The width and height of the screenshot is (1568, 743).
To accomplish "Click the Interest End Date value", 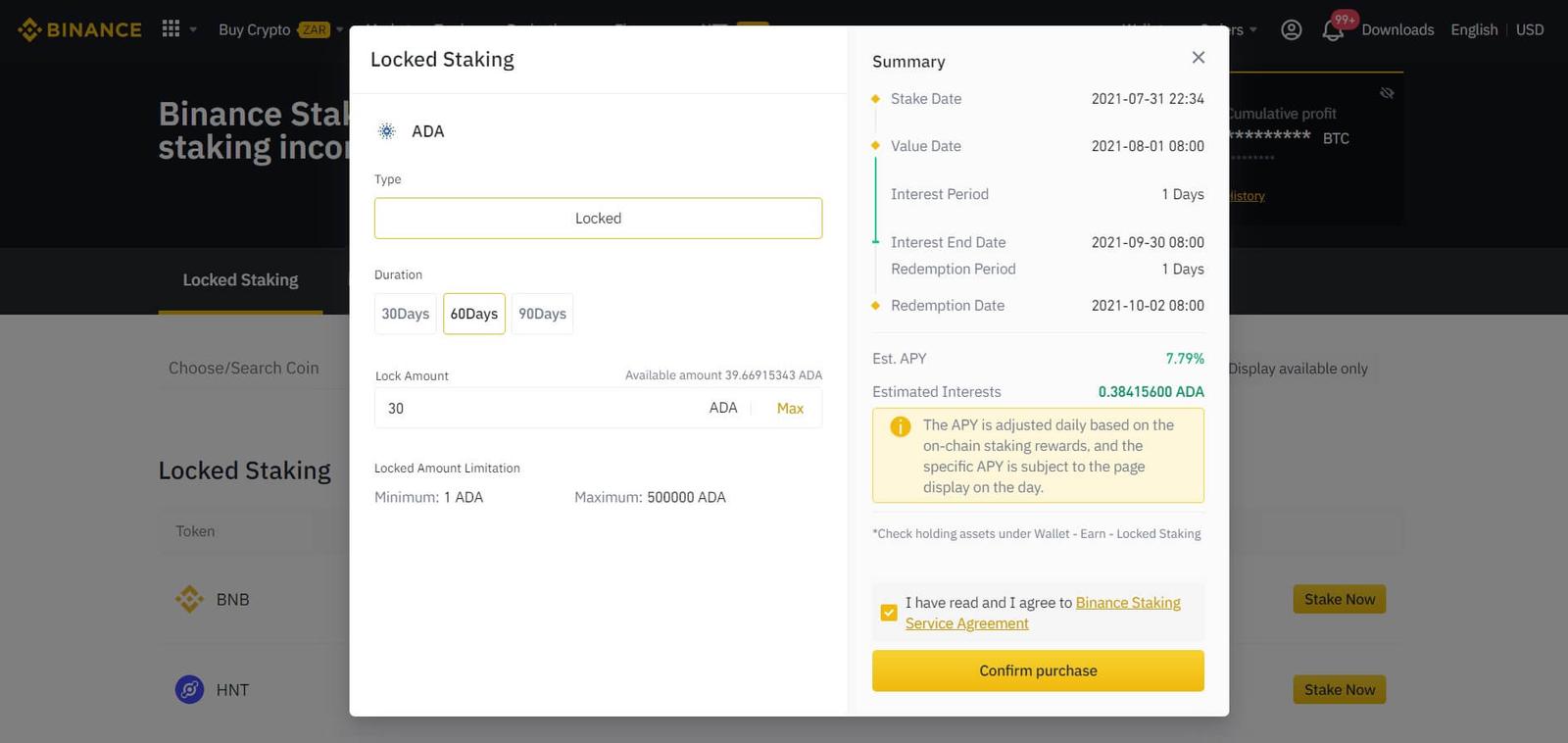I will coord(1148,242).
